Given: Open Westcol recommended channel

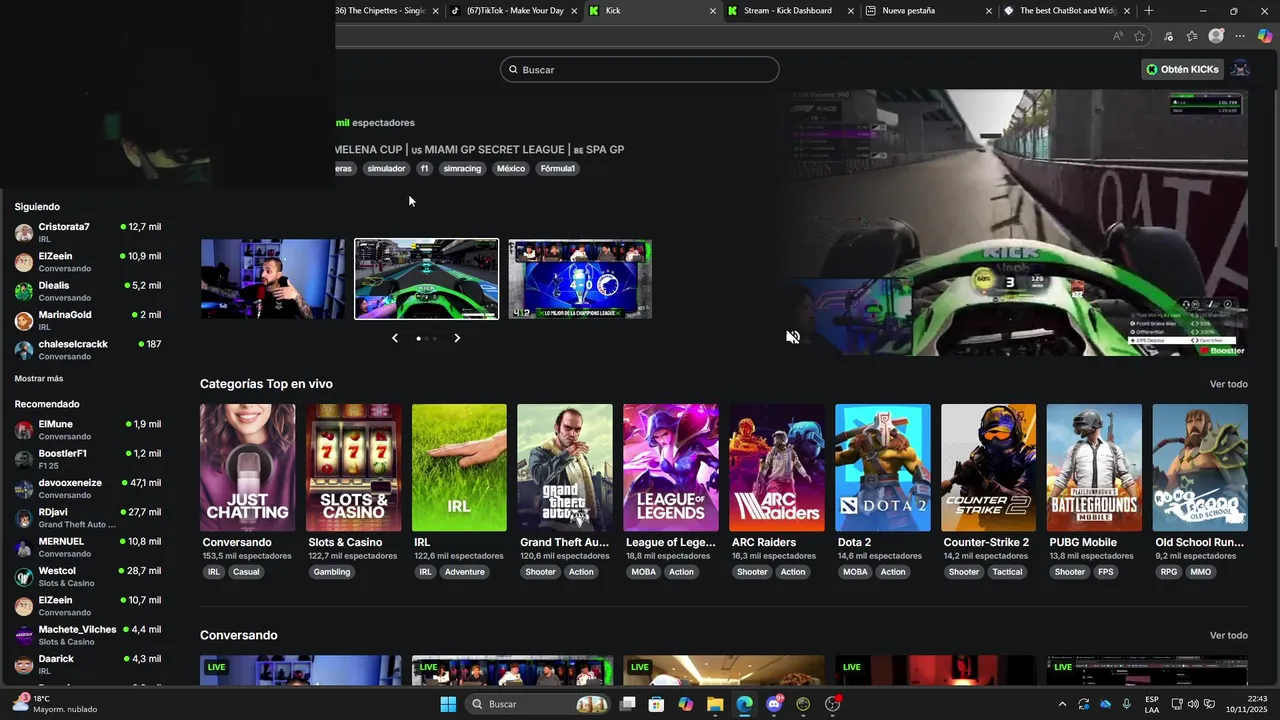Looking at the screenshot, I should (88, 576).
